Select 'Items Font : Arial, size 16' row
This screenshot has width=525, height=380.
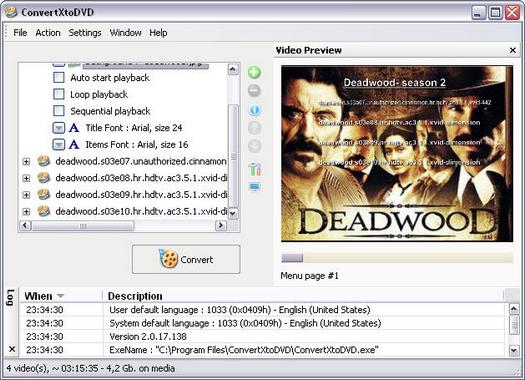click(137, 145)
